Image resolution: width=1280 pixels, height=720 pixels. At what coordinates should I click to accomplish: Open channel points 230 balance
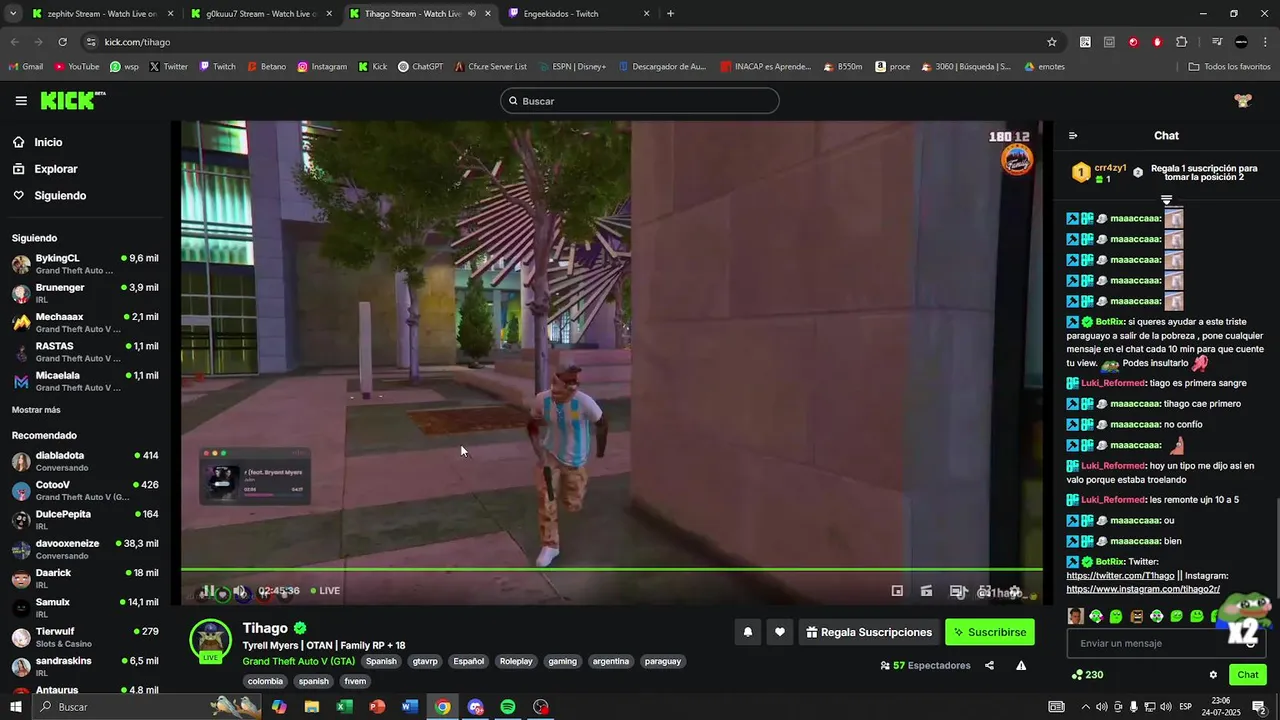pos(1087,675)
